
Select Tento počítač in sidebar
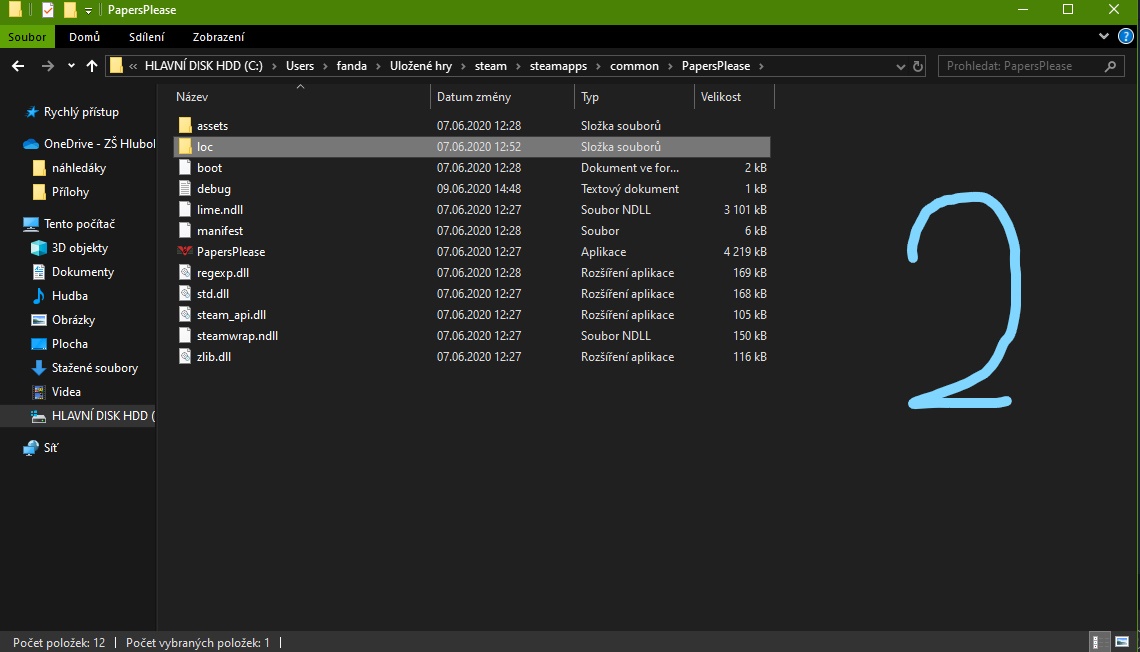[79, 224]
